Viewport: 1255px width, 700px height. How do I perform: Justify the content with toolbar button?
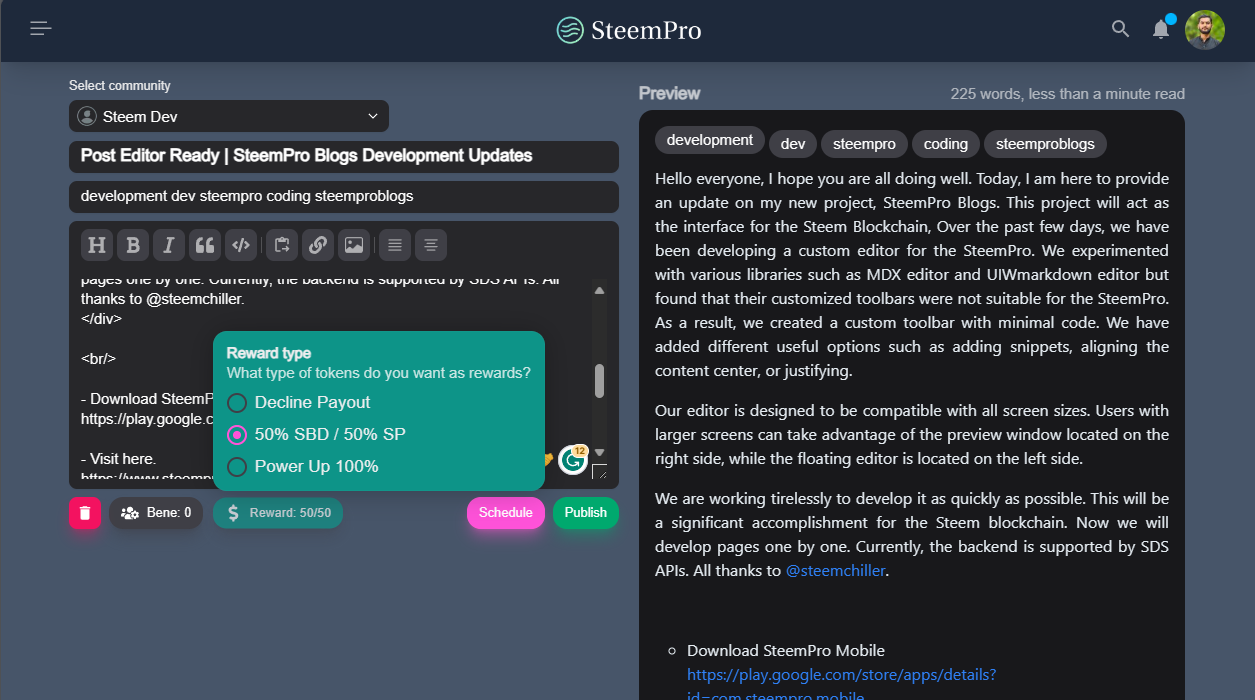point(396,245)
